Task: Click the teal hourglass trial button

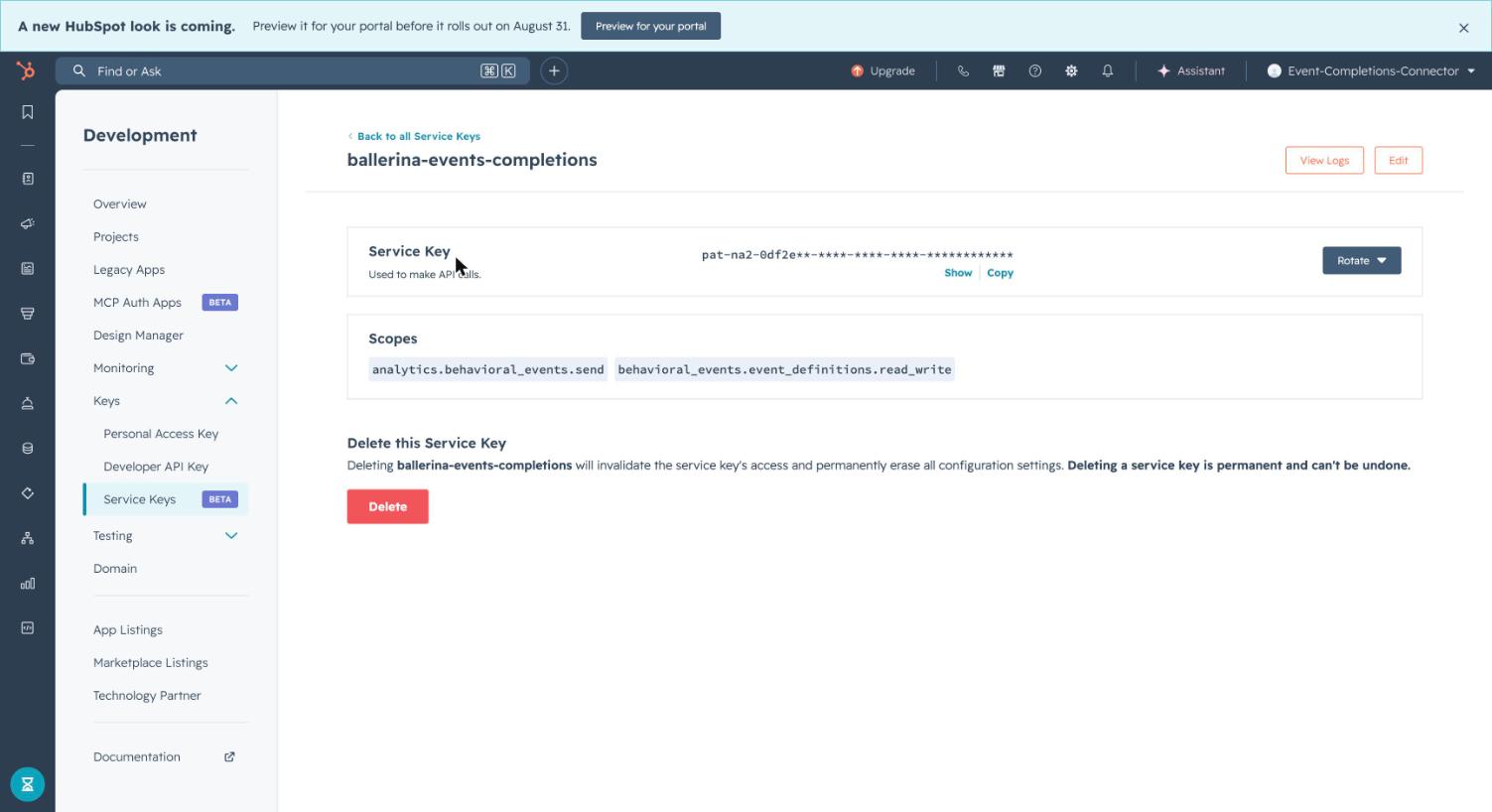Action: (28, 784)
